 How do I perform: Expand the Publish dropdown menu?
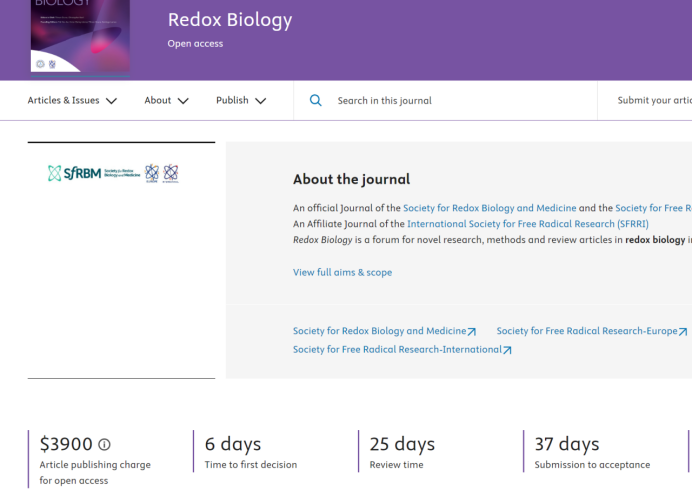click(x=241, y=100)
